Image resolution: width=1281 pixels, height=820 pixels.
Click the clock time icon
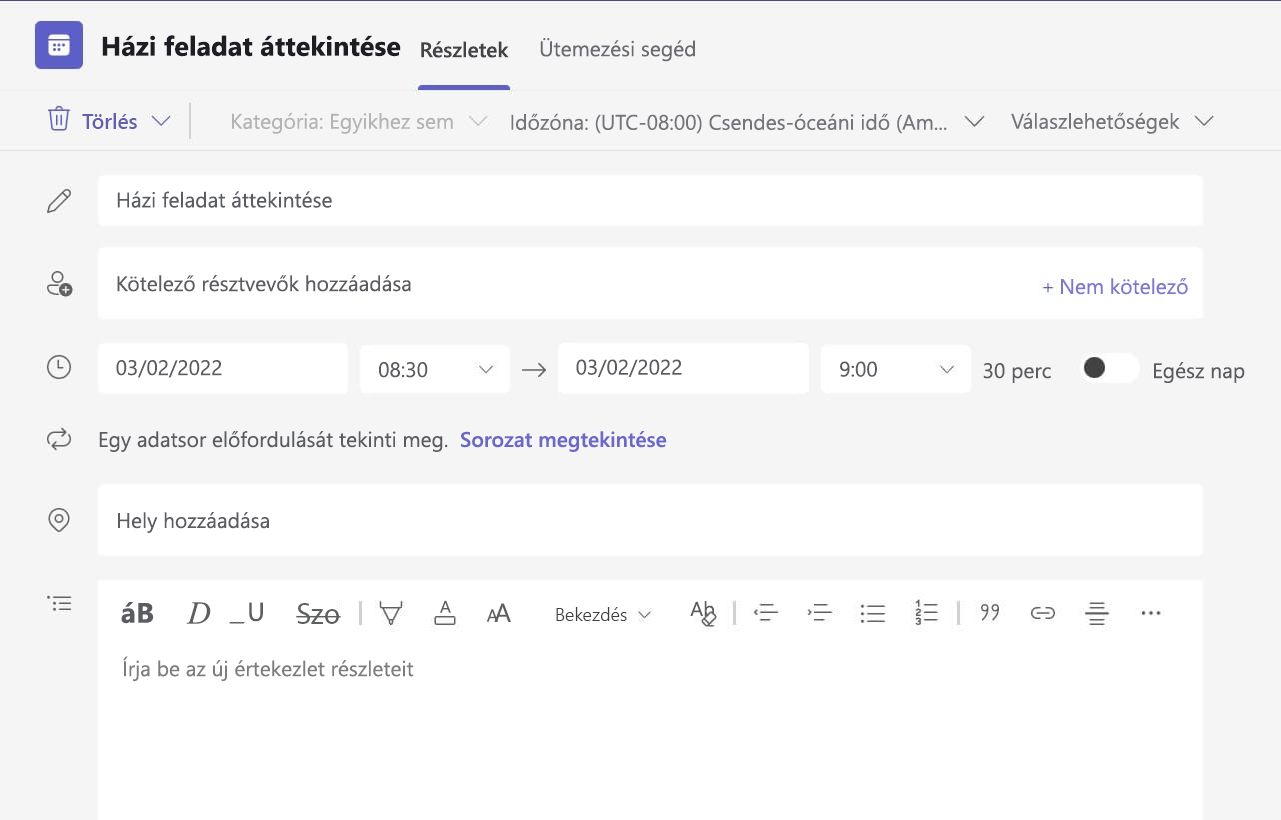coord(59,367)
